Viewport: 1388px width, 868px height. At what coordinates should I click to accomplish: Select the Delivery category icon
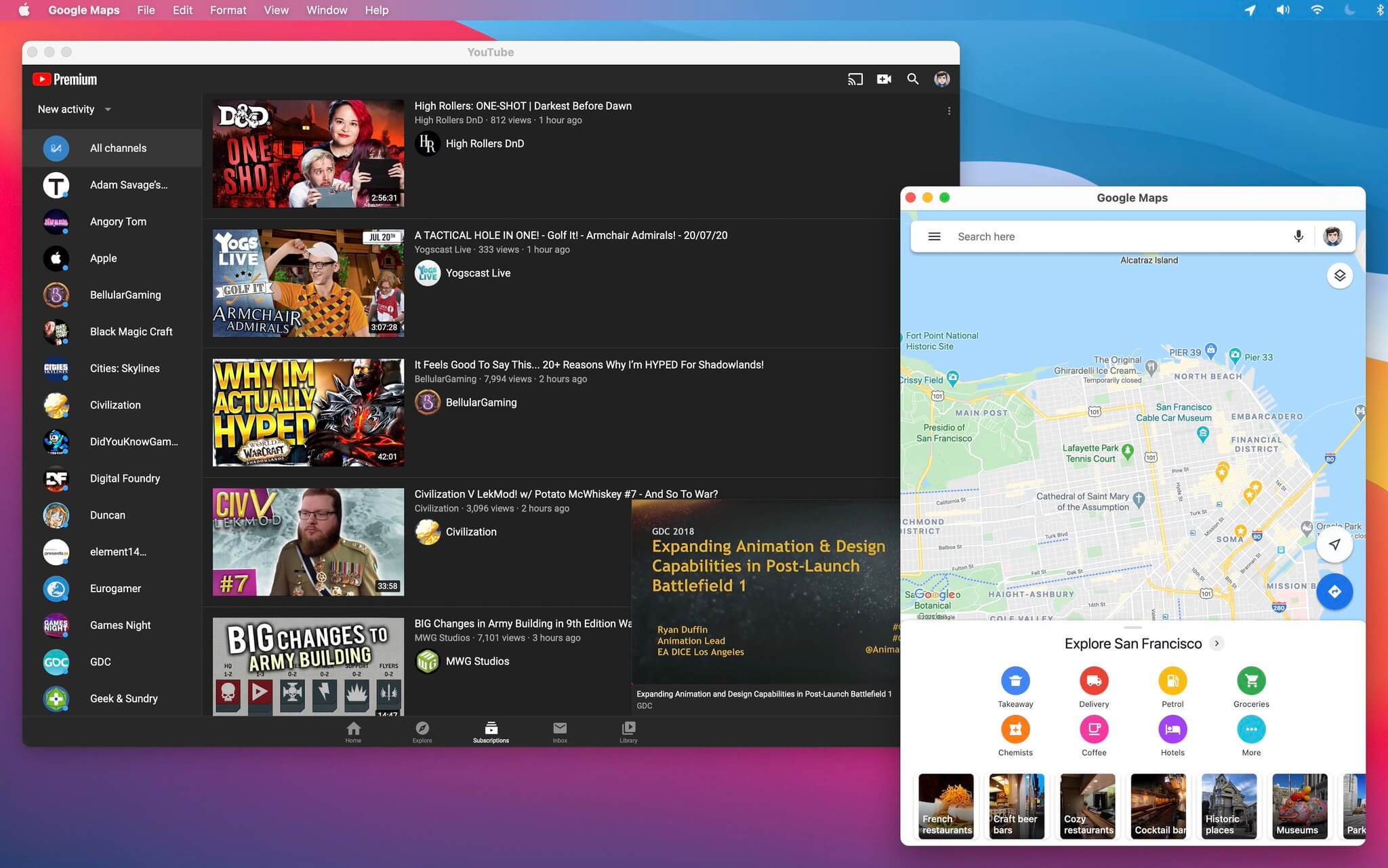click(x=1094, y=681)
